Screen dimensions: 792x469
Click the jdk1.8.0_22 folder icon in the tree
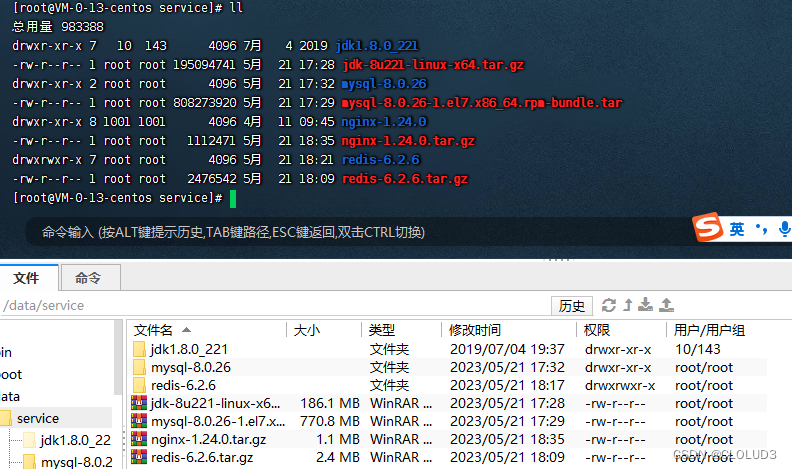[30, 440]
